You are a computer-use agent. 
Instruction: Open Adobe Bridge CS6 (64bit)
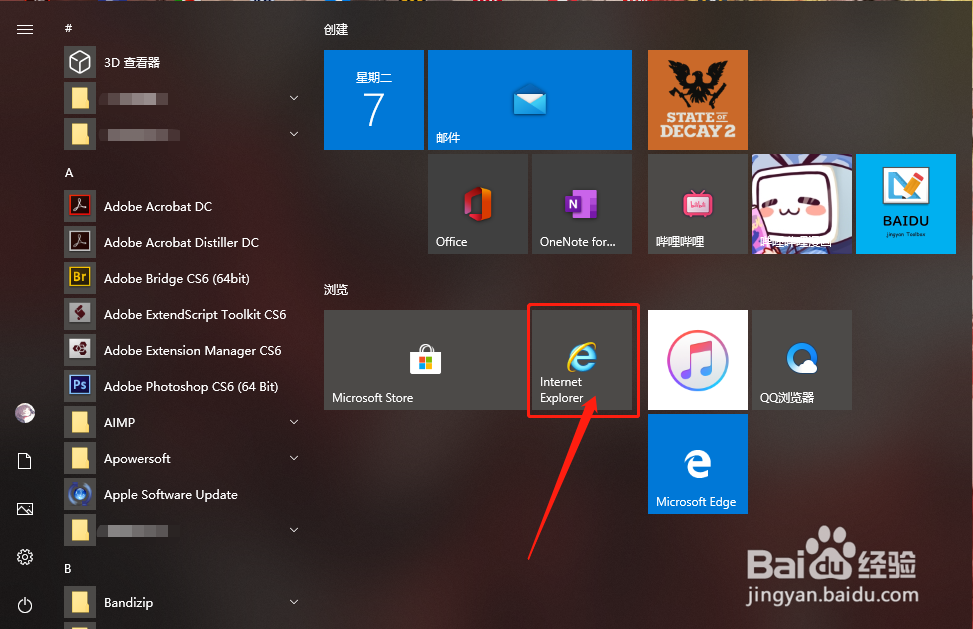(182, 279)
